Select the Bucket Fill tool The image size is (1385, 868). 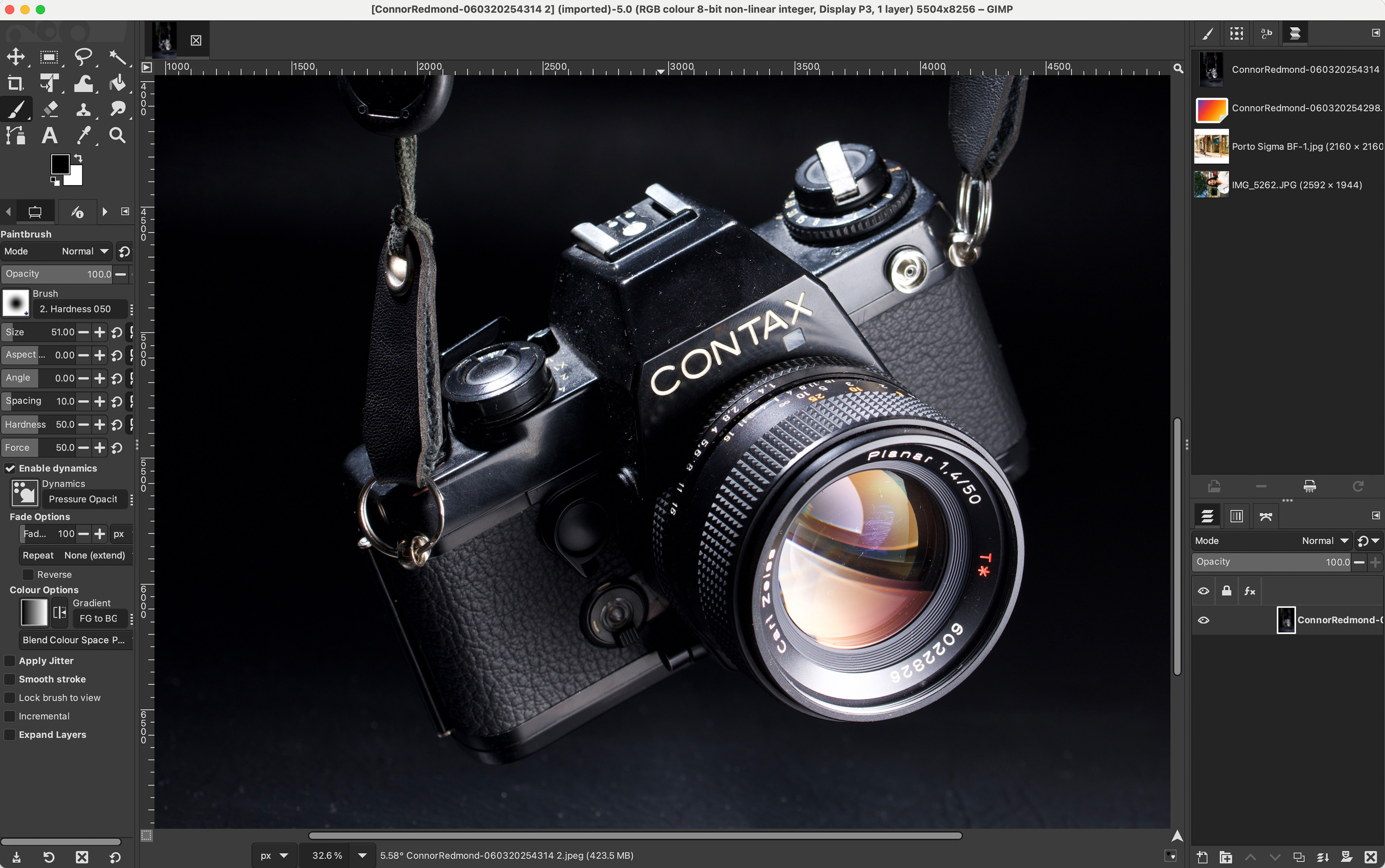[118, 84]
